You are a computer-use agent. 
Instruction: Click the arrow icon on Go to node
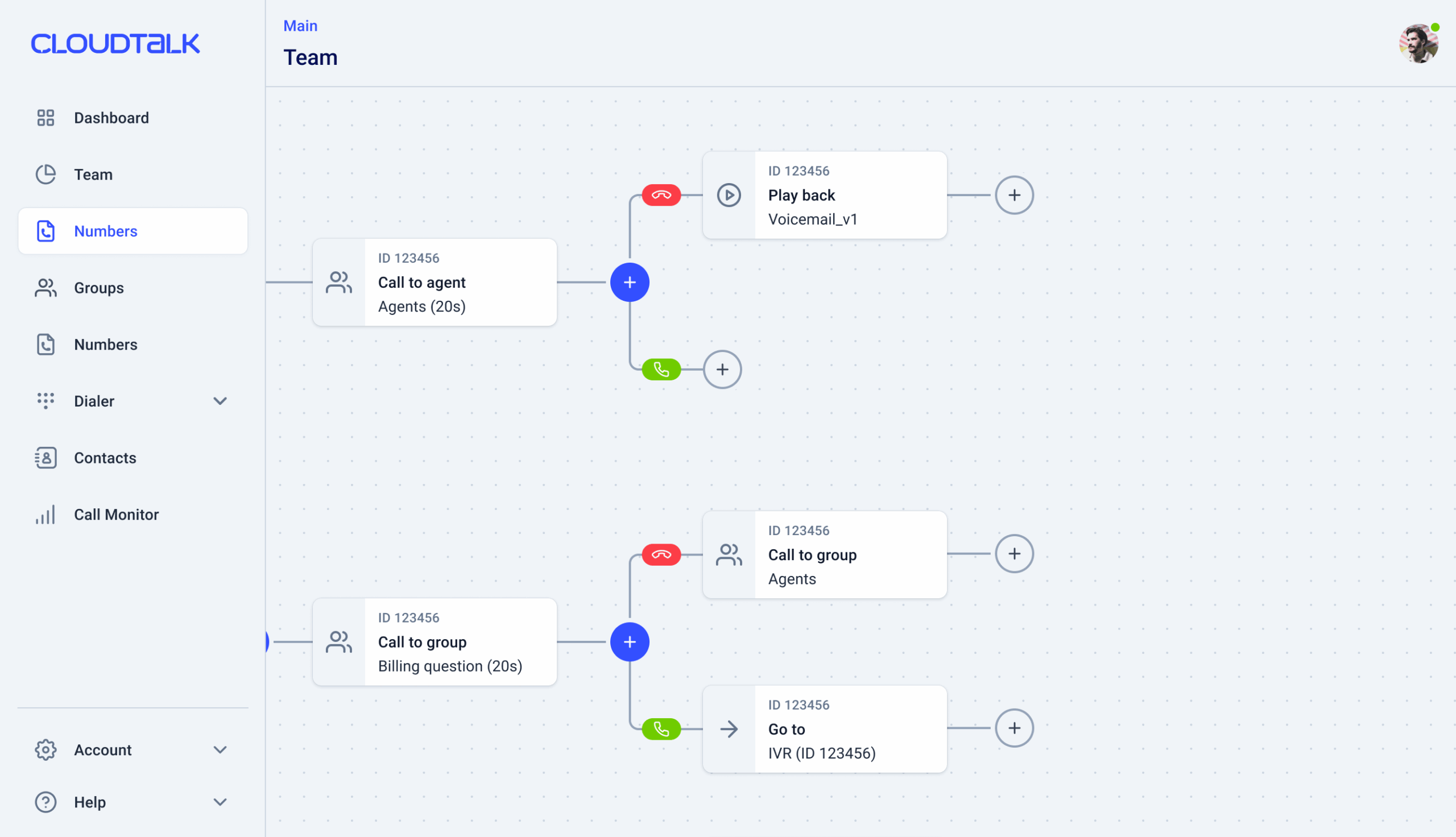(729, 729)
